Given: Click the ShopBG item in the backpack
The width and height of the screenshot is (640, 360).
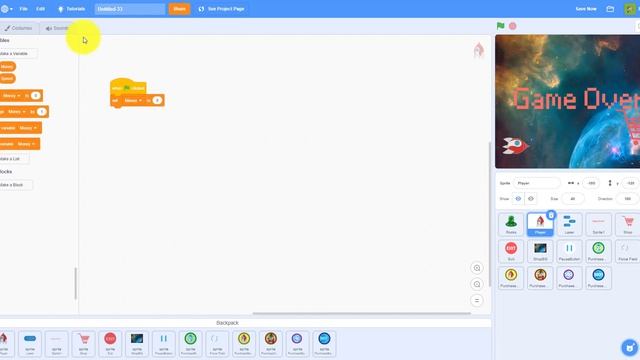Looking at the screenshot, I should (137, 344).
